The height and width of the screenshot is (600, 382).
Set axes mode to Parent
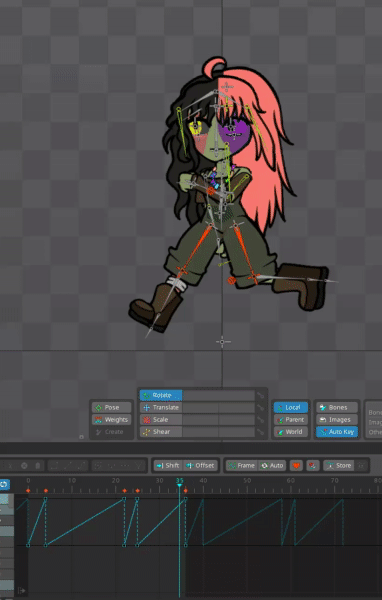[x=291, y=419]
